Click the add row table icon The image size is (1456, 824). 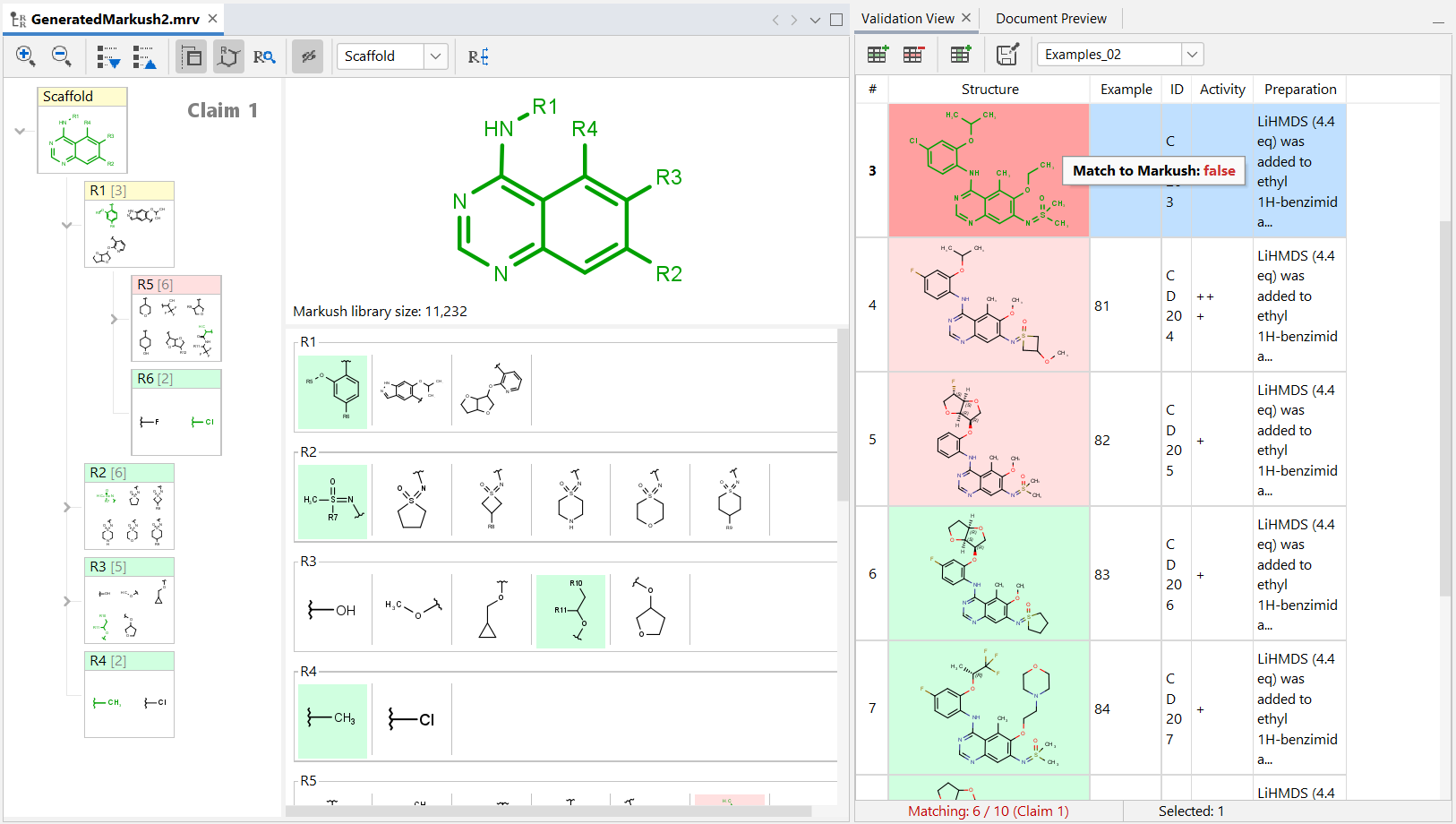tap(878, 55)
